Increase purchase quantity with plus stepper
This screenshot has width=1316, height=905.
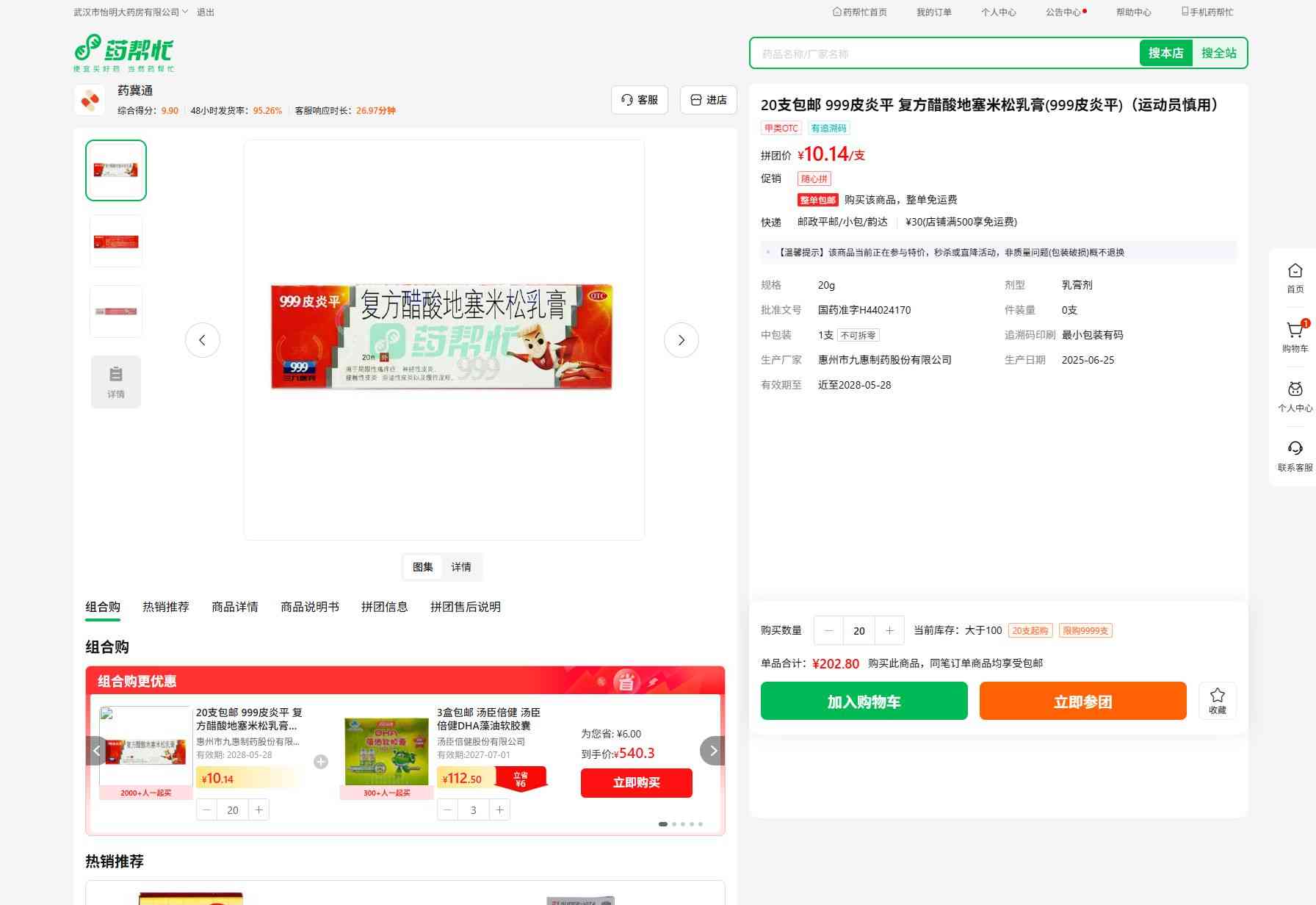(x=889, y=630)
